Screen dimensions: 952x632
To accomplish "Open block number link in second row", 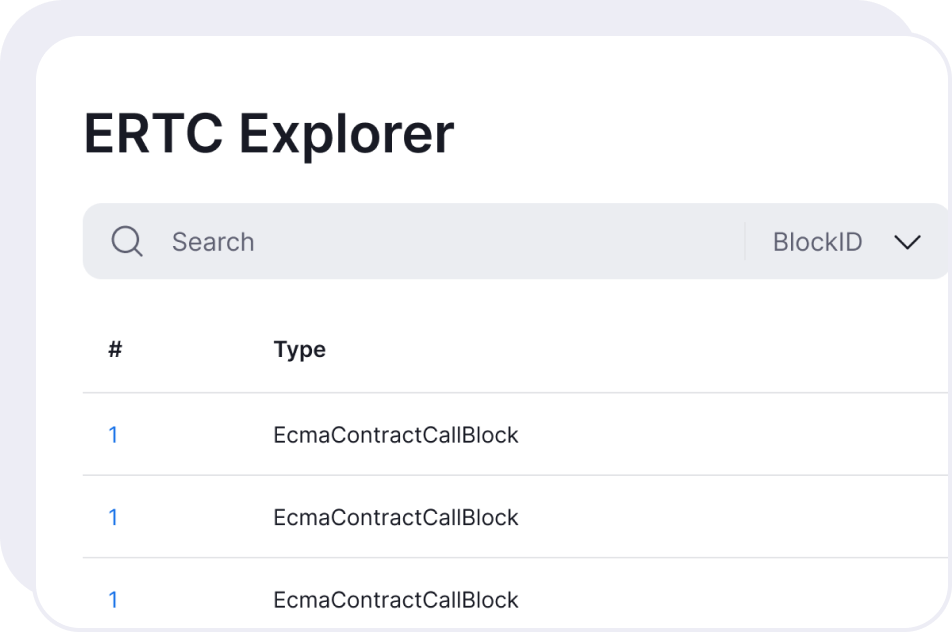I will 113,517.
